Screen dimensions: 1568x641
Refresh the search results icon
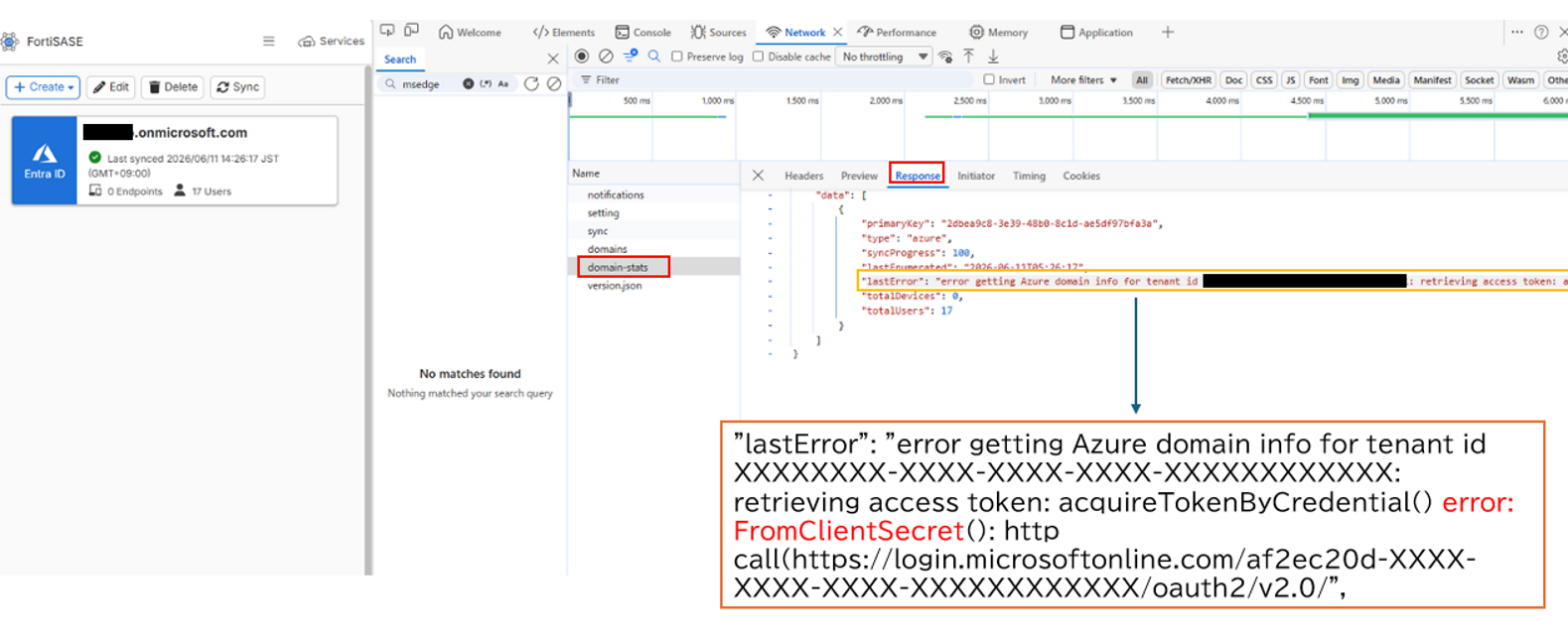[531, 84]
